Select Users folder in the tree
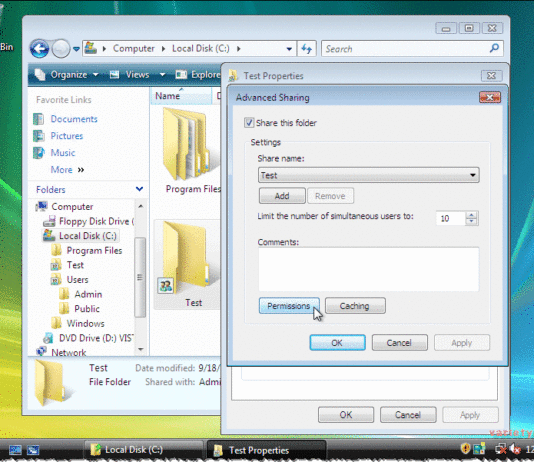The image size is (534, 462). [77, 280]
